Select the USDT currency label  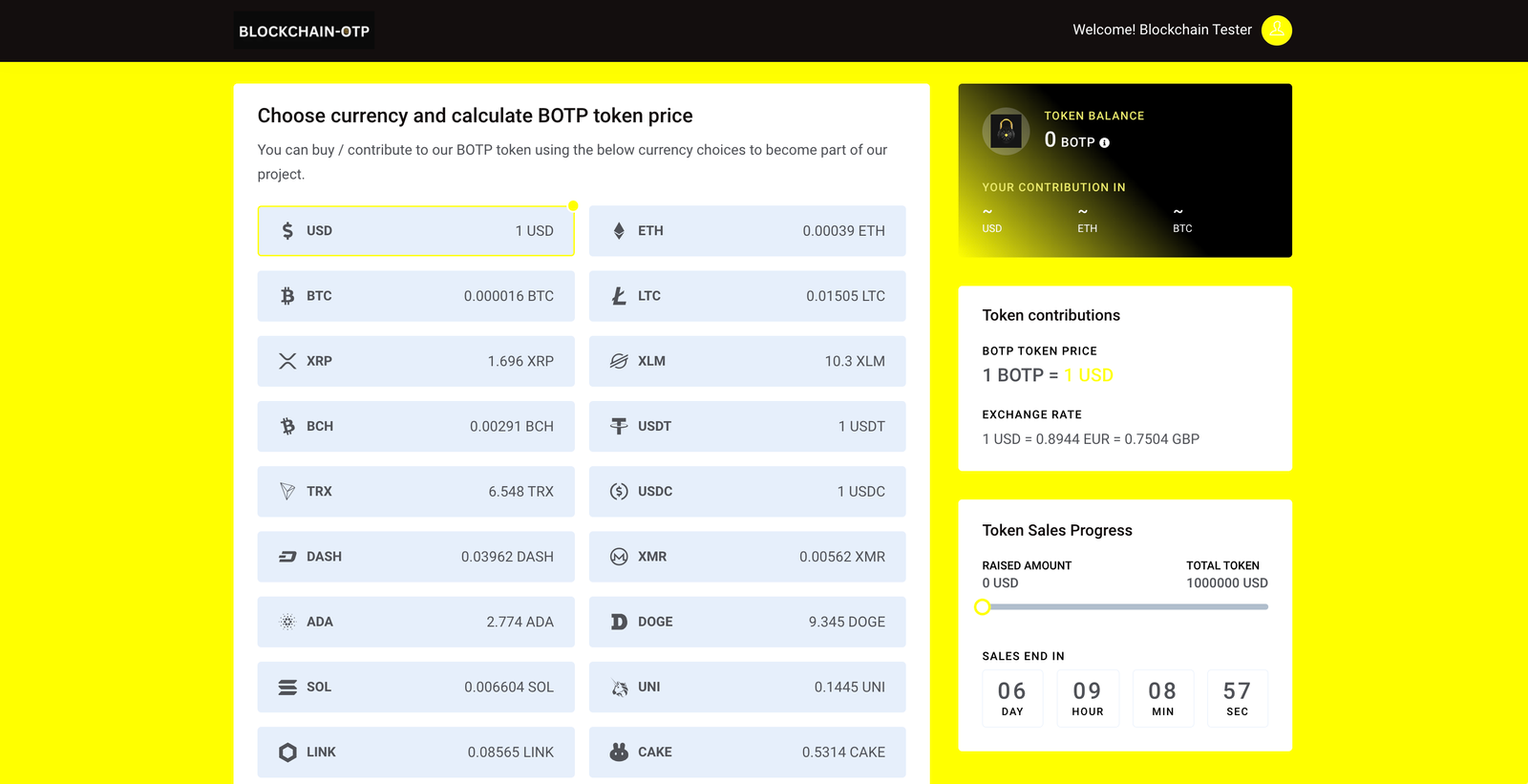coord(654,426)
